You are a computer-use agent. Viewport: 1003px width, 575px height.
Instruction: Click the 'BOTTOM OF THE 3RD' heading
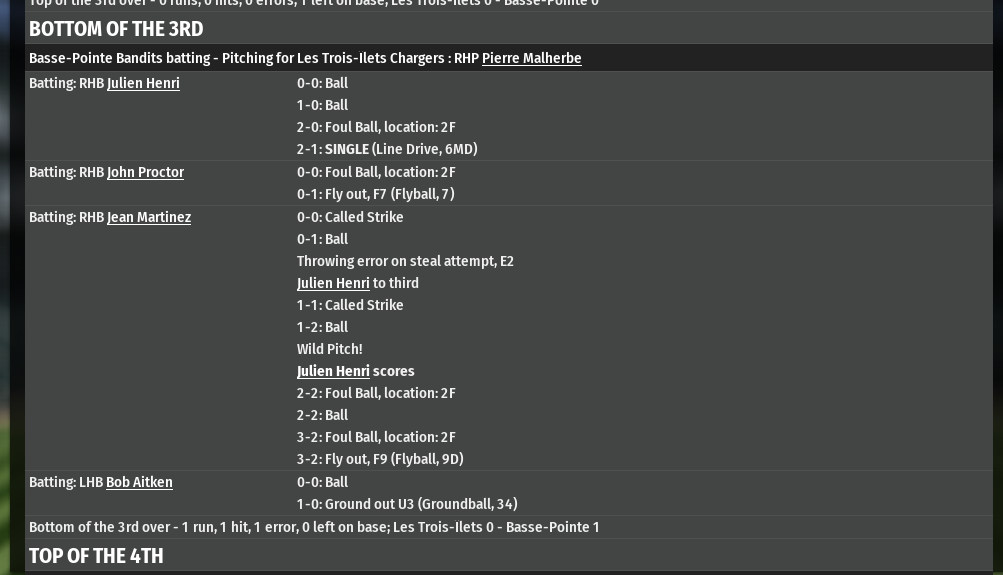pos(116,29)
